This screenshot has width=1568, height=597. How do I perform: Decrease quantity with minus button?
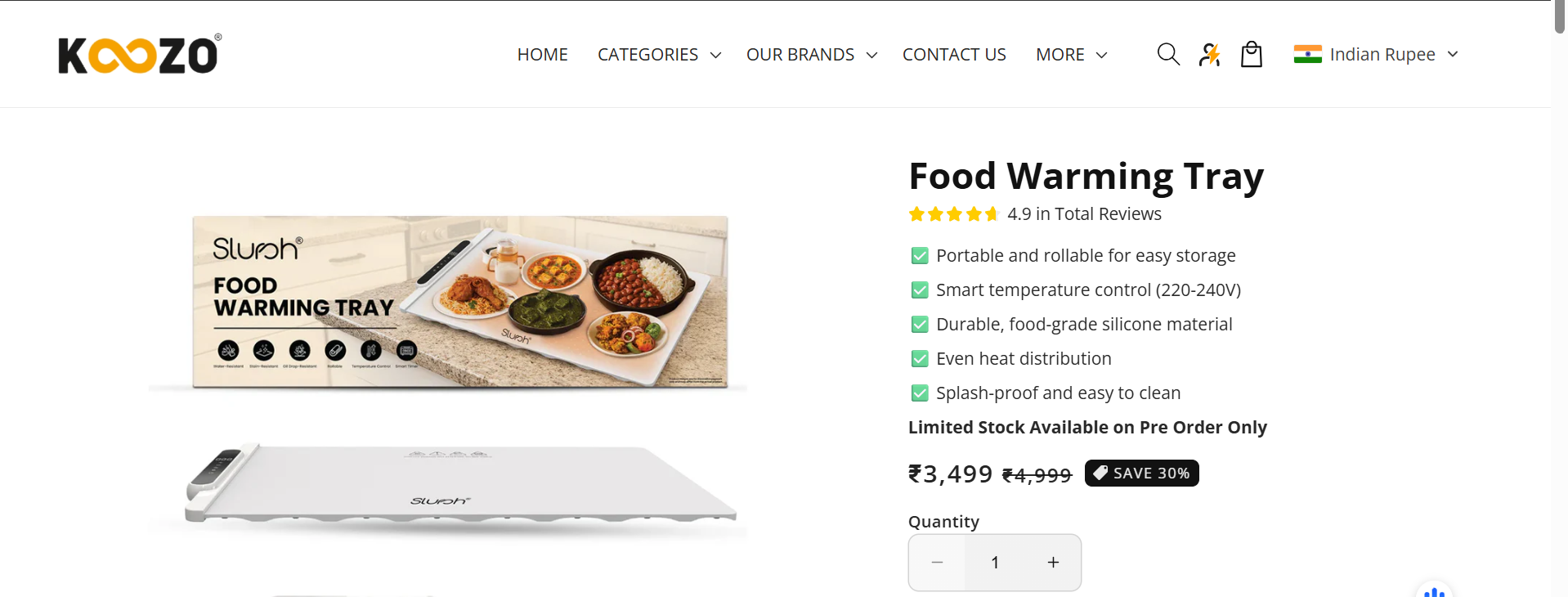pos(937,563)
